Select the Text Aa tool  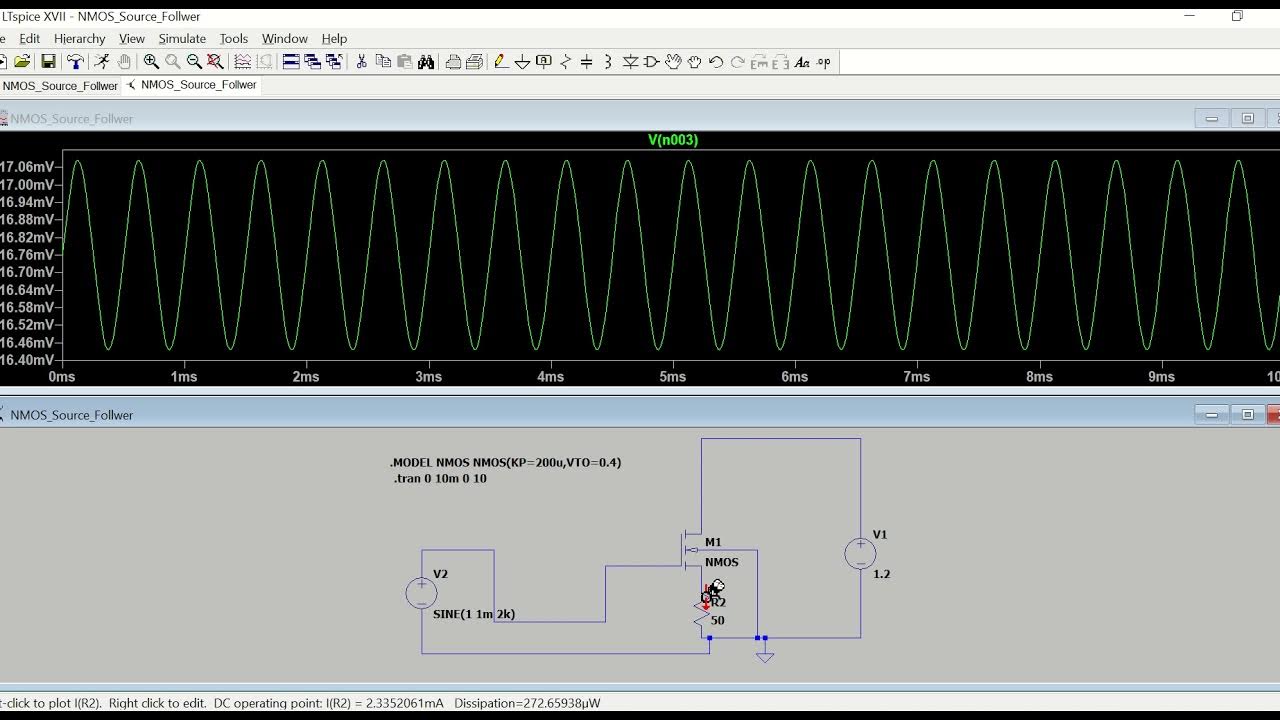coord(802,62)
